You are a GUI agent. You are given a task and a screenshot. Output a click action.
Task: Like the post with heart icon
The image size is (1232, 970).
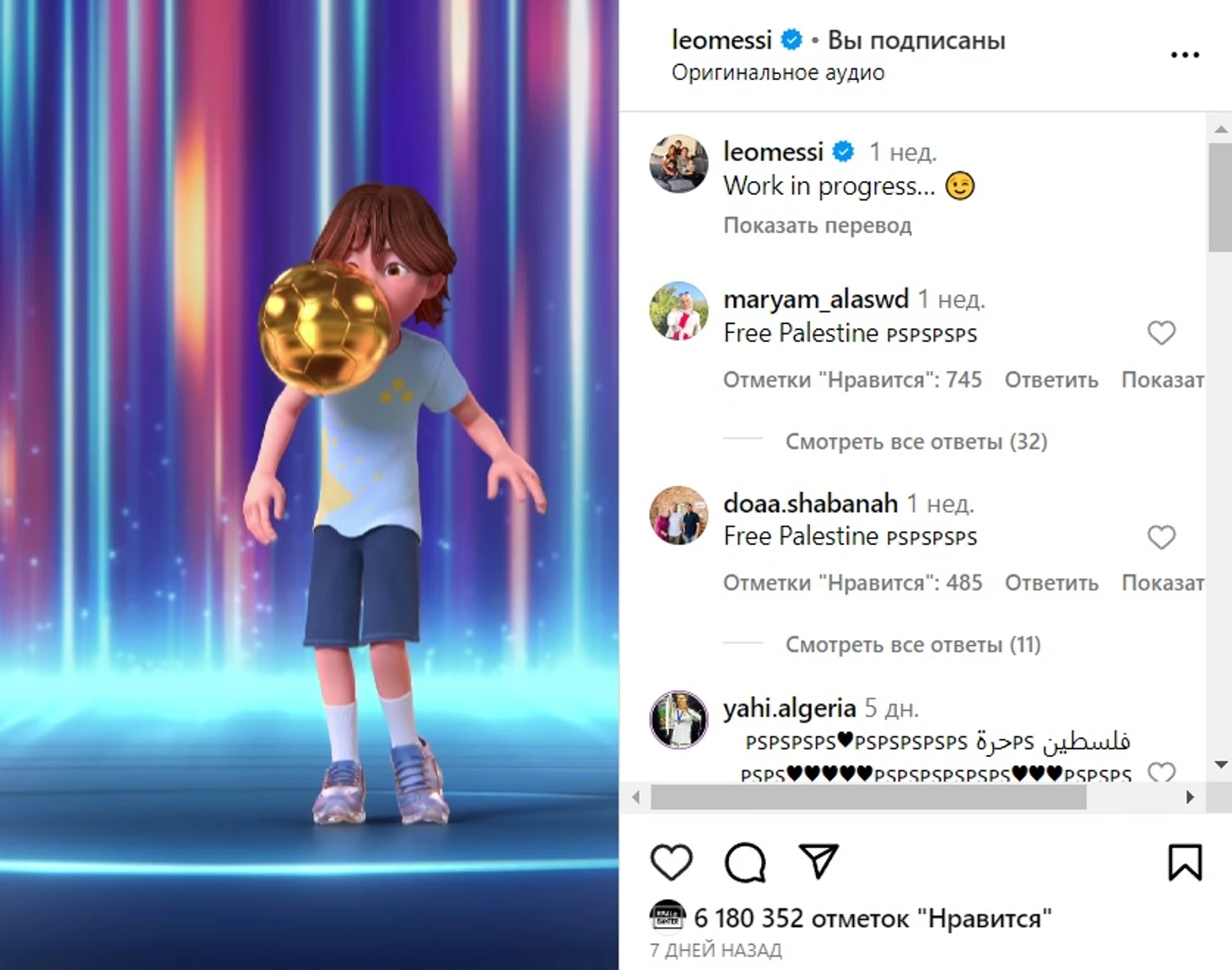tap(672, 862)
